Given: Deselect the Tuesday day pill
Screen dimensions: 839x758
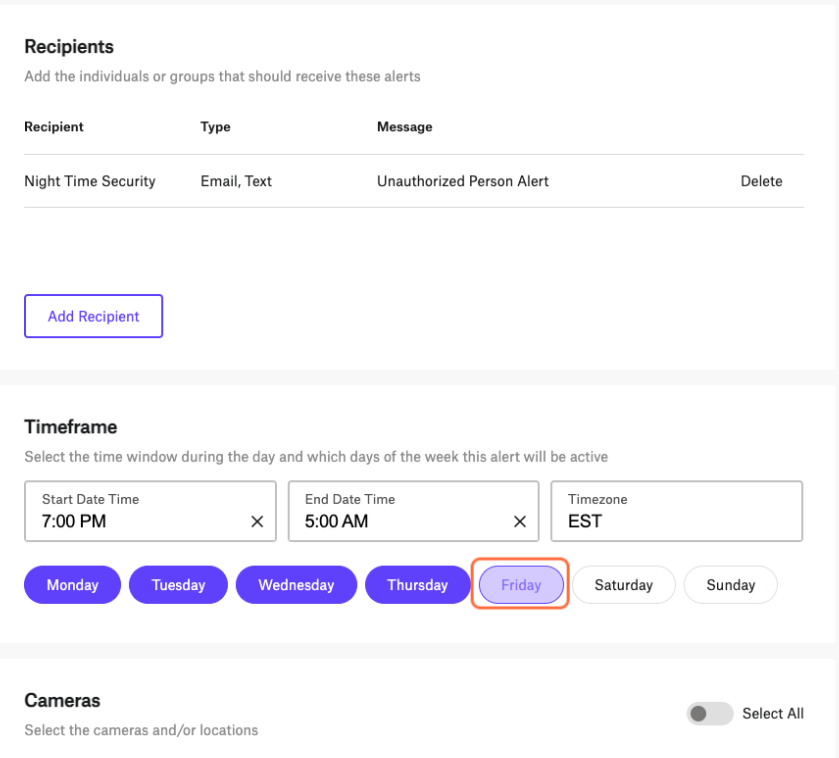Looking at the screenshot, I should tap(178, 585).
